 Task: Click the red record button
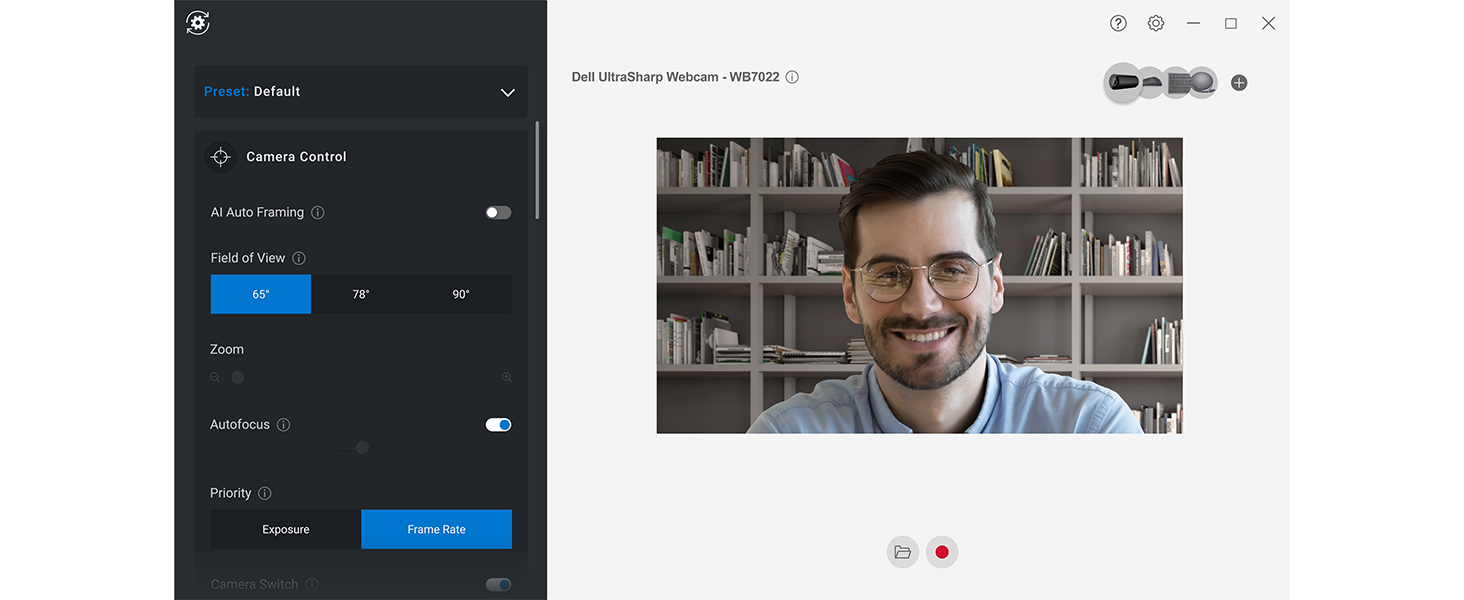pyautogui.click(x=942, y=552)
